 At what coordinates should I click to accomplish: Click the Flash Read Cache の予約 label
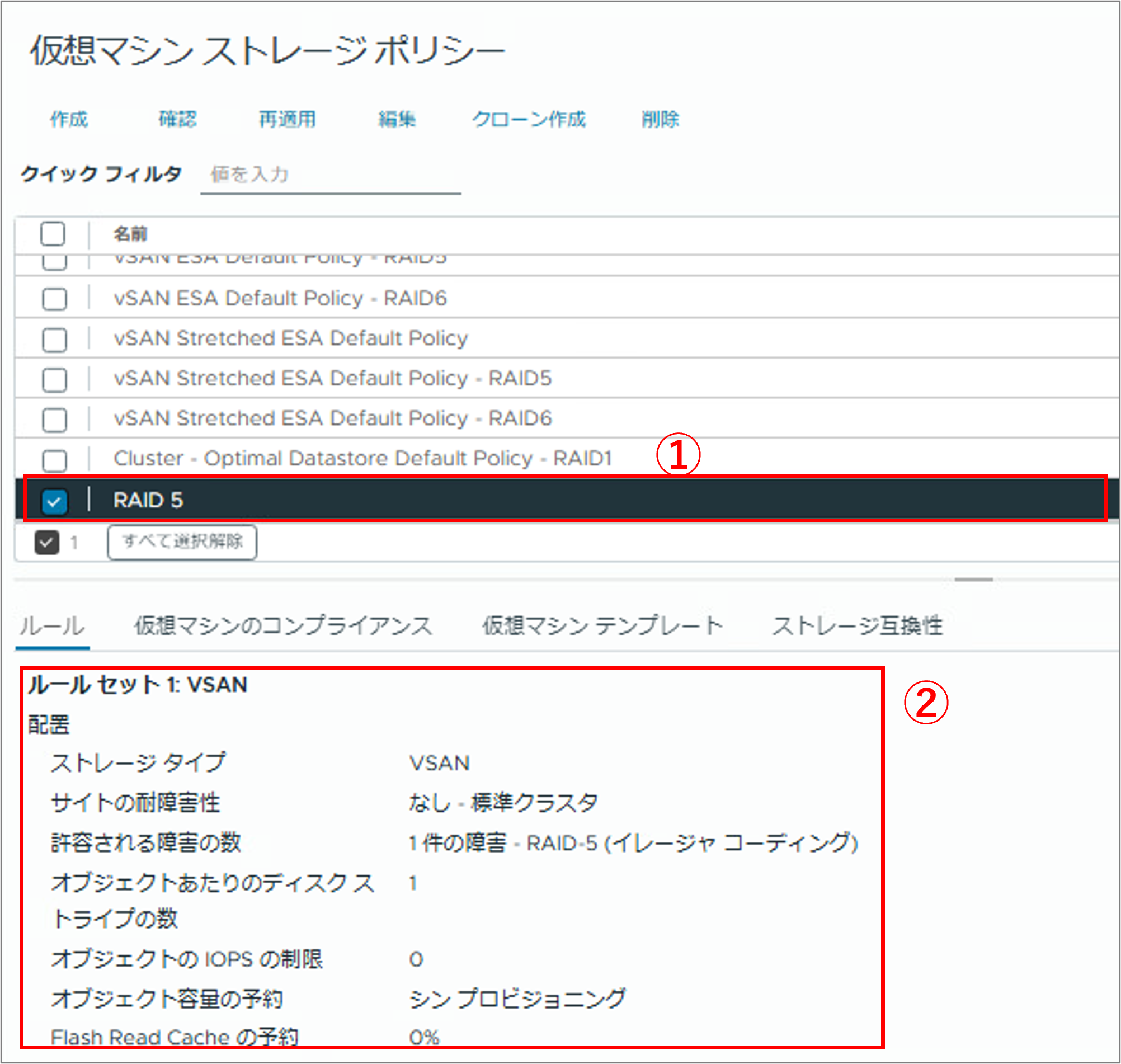[x=174, y=1037]
